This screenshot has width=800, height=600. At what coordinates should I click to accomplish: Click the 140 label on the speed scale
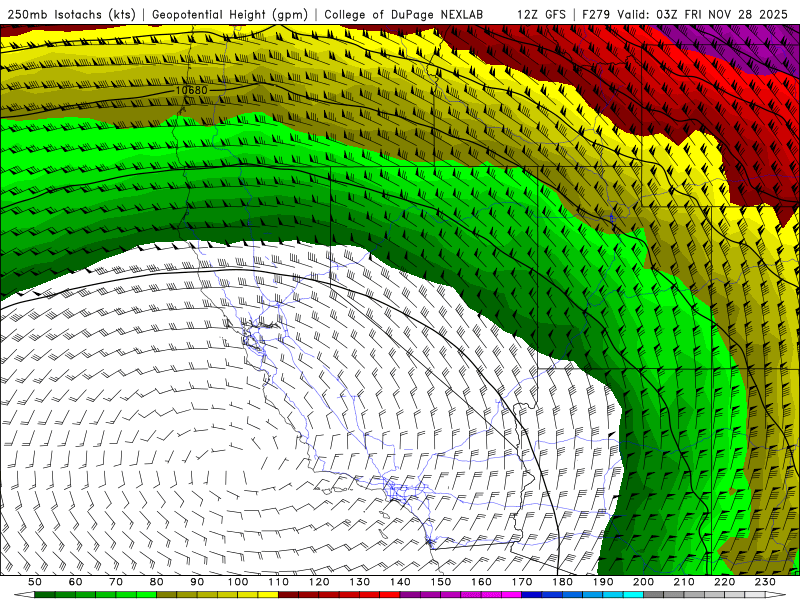pos(400,582)
